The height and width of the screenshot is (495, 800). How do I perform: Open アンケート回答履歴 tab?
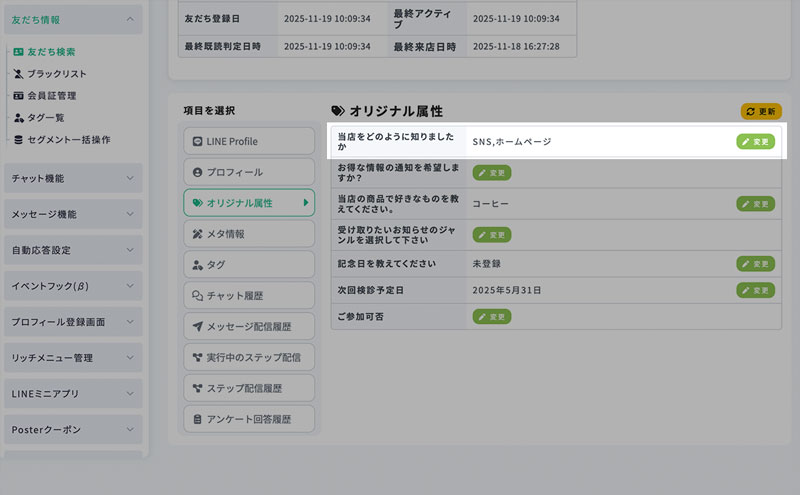pyautogui.click(x=248, y=418)
